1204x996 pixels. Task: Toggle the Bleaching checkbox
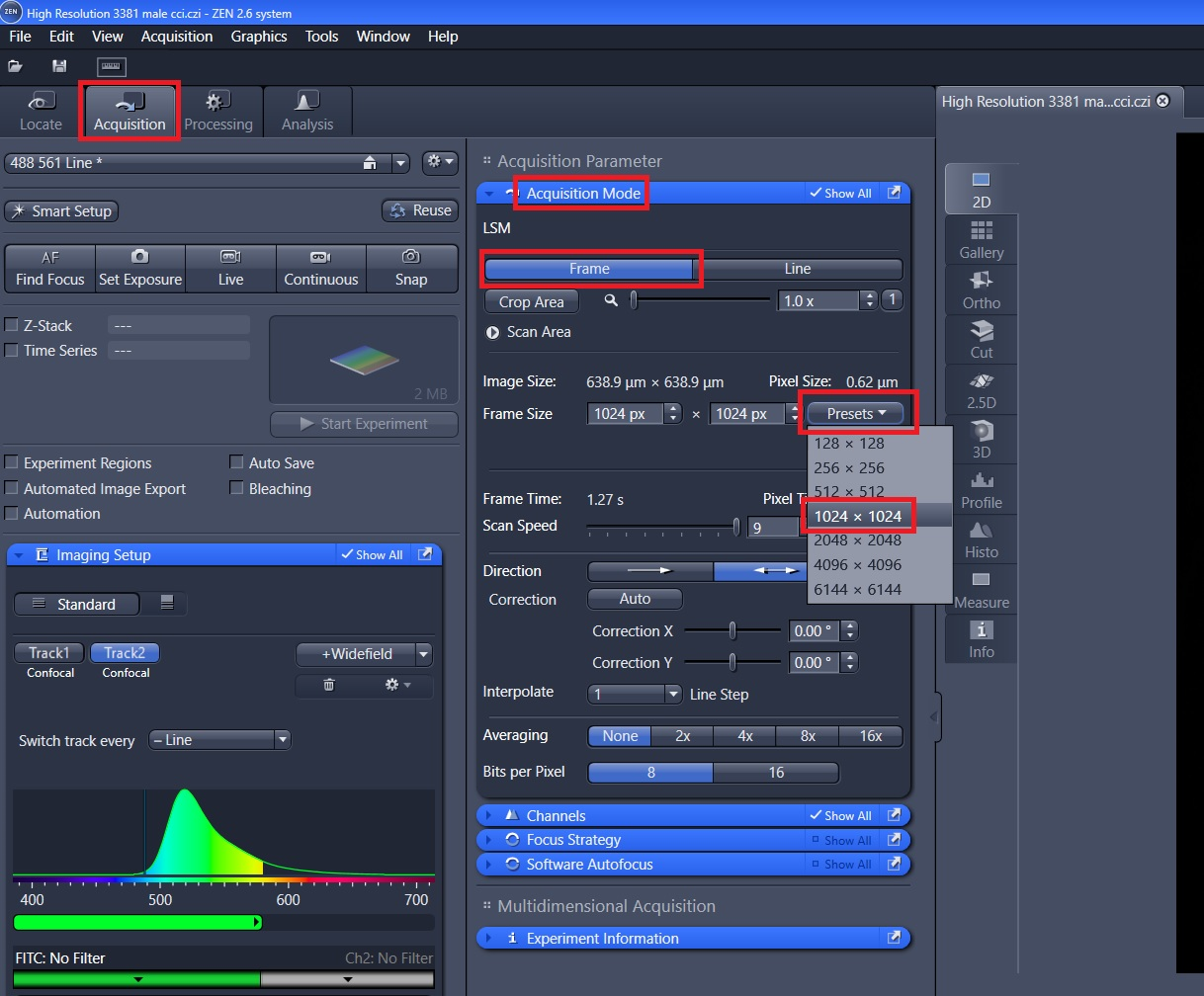(x=236, y=488)
